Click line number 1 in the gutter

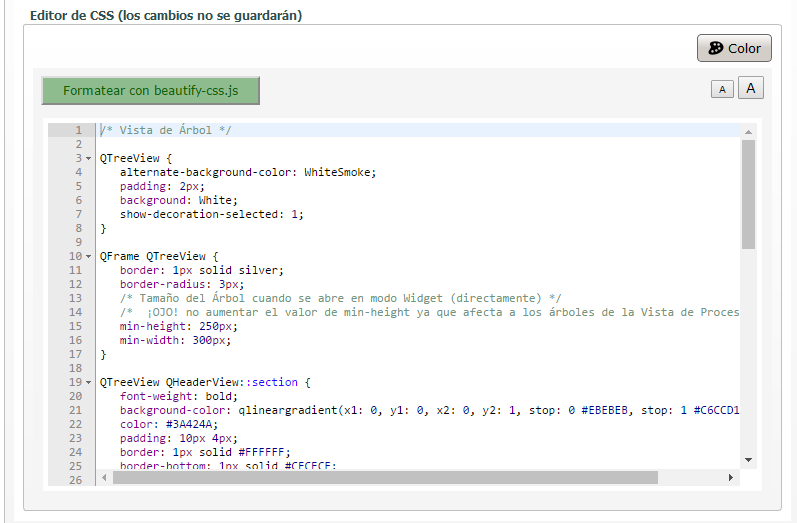78,130
